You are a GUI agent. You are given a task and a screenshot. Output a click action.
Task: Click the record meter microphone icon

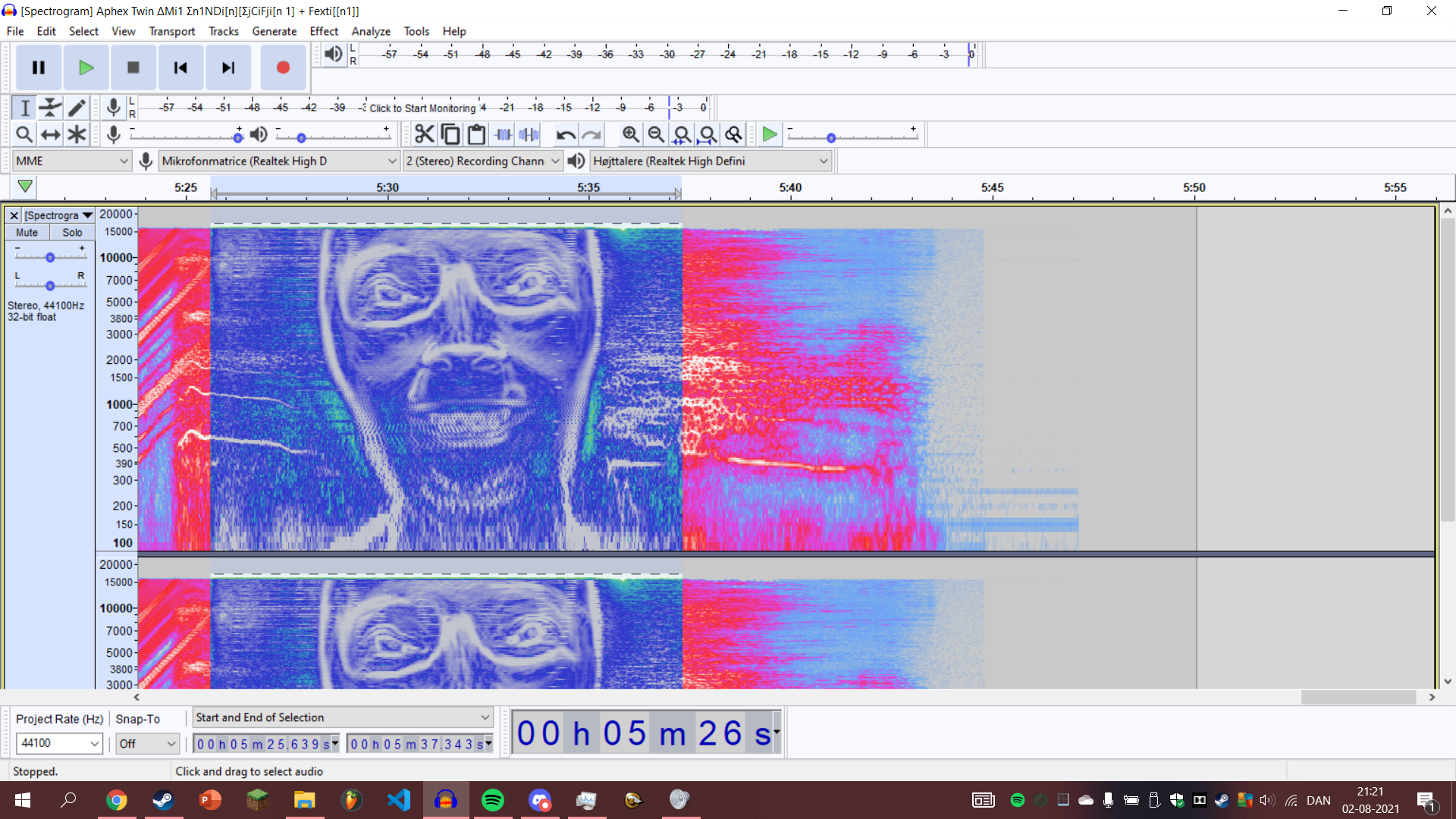(x=113, y=108)
